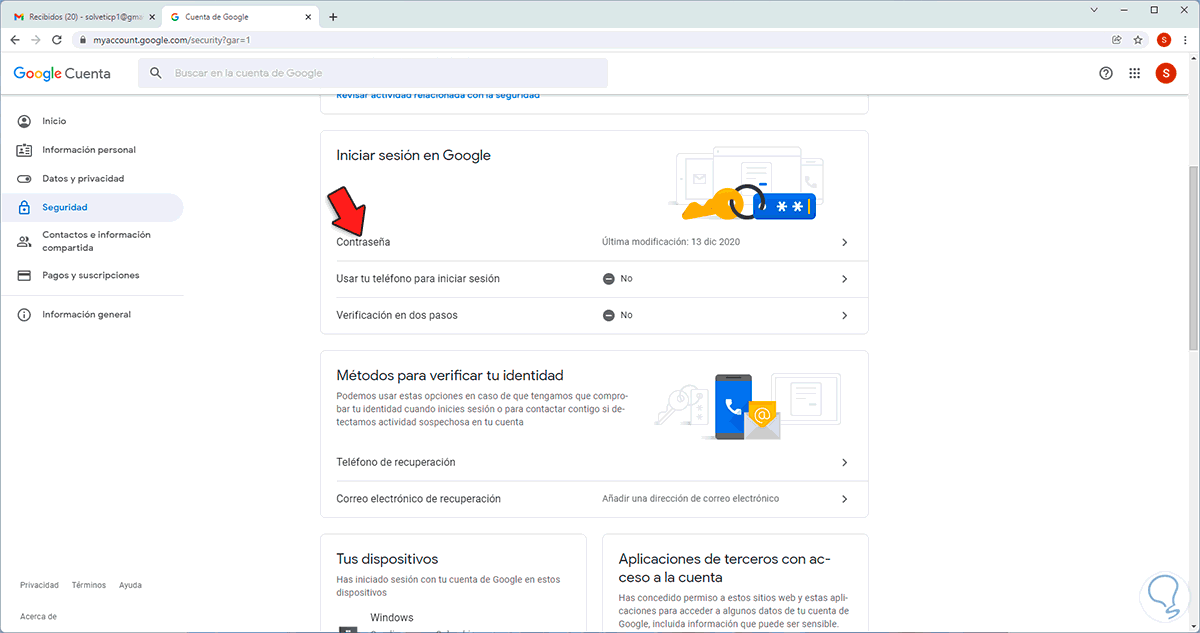
Task: Expand the Verificación en dos pasos chevron
Action: click(x=844, y=315)
